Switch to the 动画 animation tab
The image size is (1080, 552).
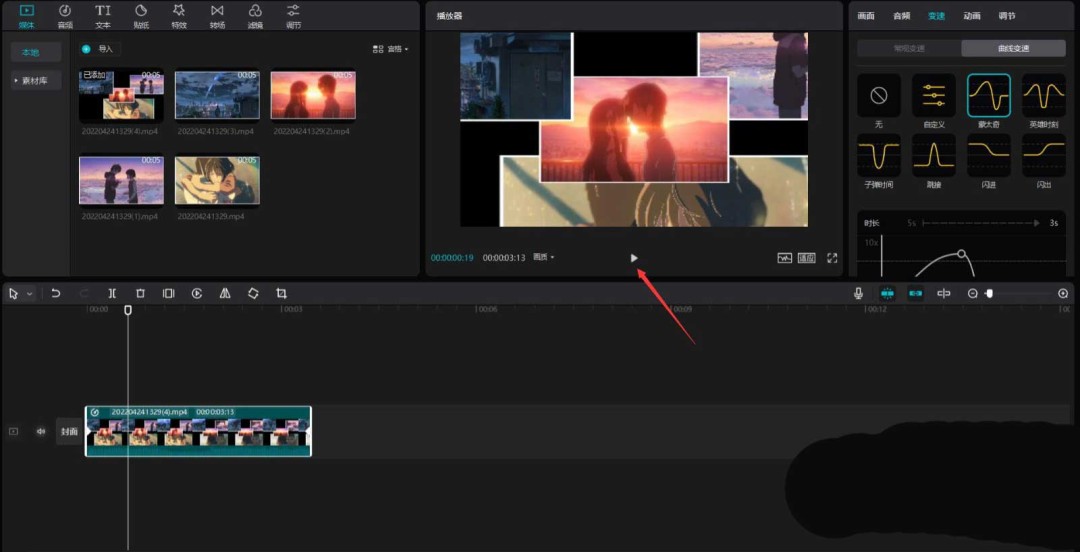tap(972, 16)
